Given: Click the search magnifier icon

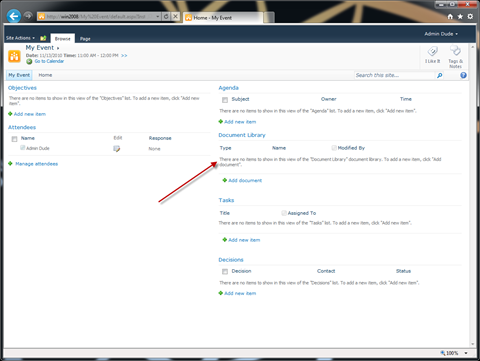Looking at the screenshot, I should point(440,75).
